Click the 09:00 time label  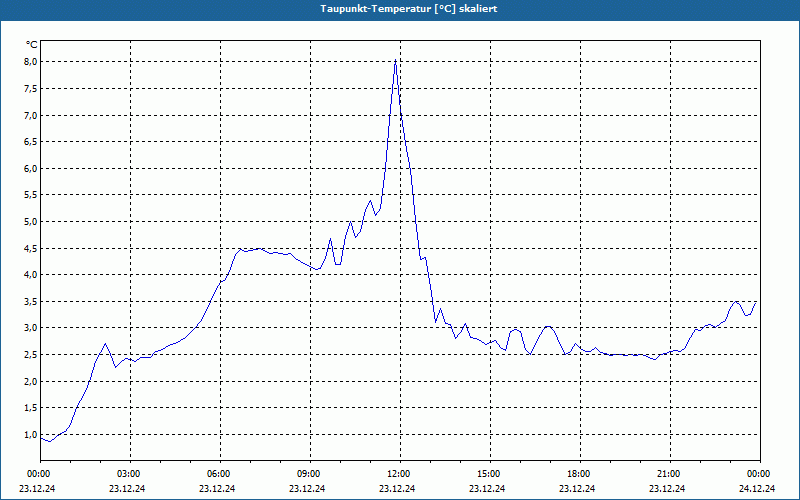point(310,474)
